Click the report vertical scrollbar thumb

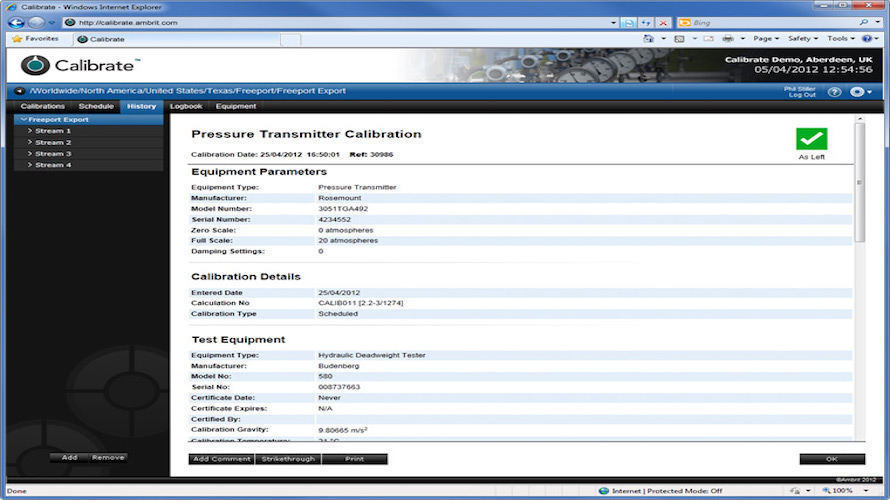[859, 182]
